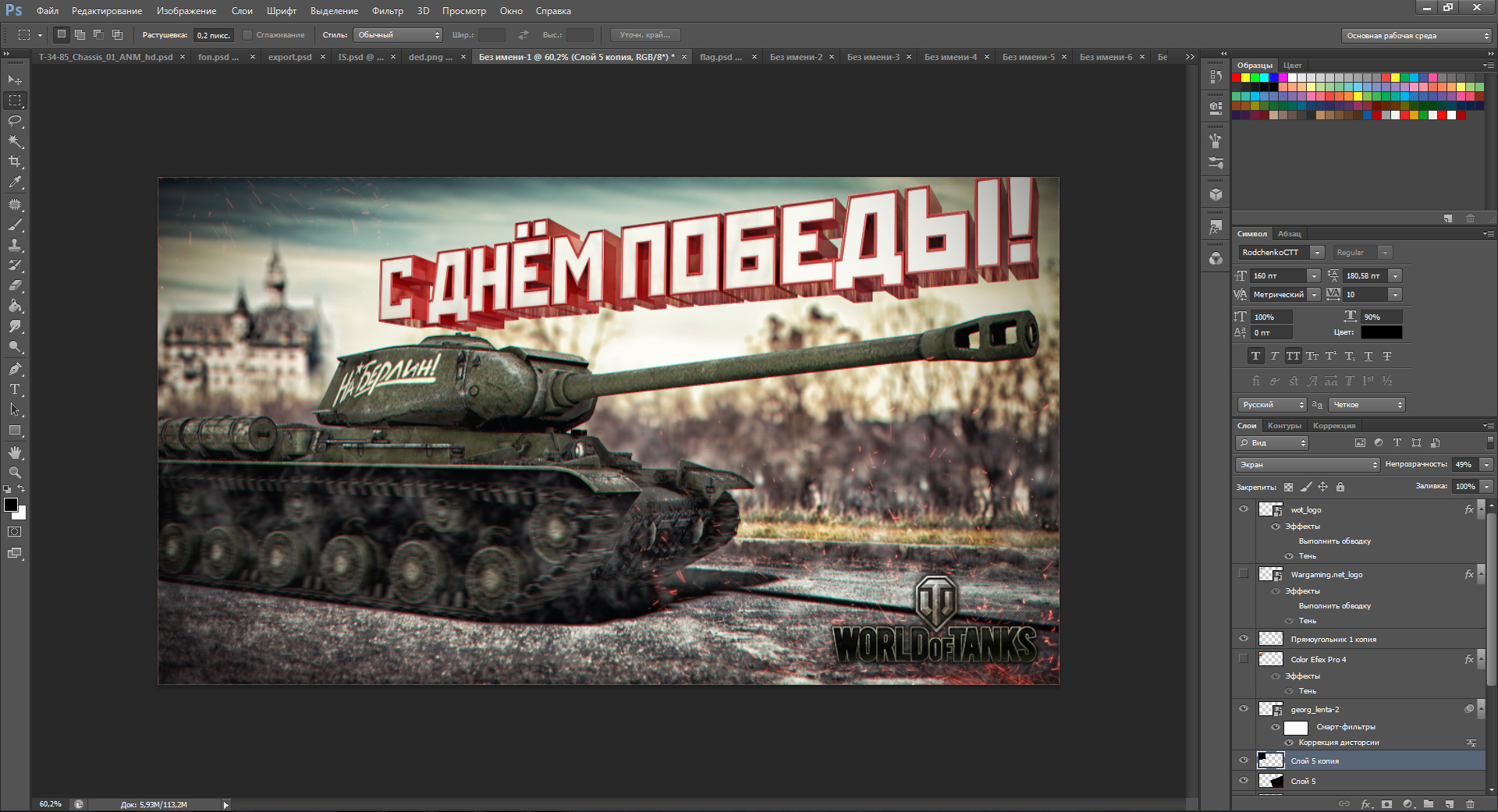Screen dimensions: 1498x812
Task: Click the black text color swatch
Action: point(1381,333)
